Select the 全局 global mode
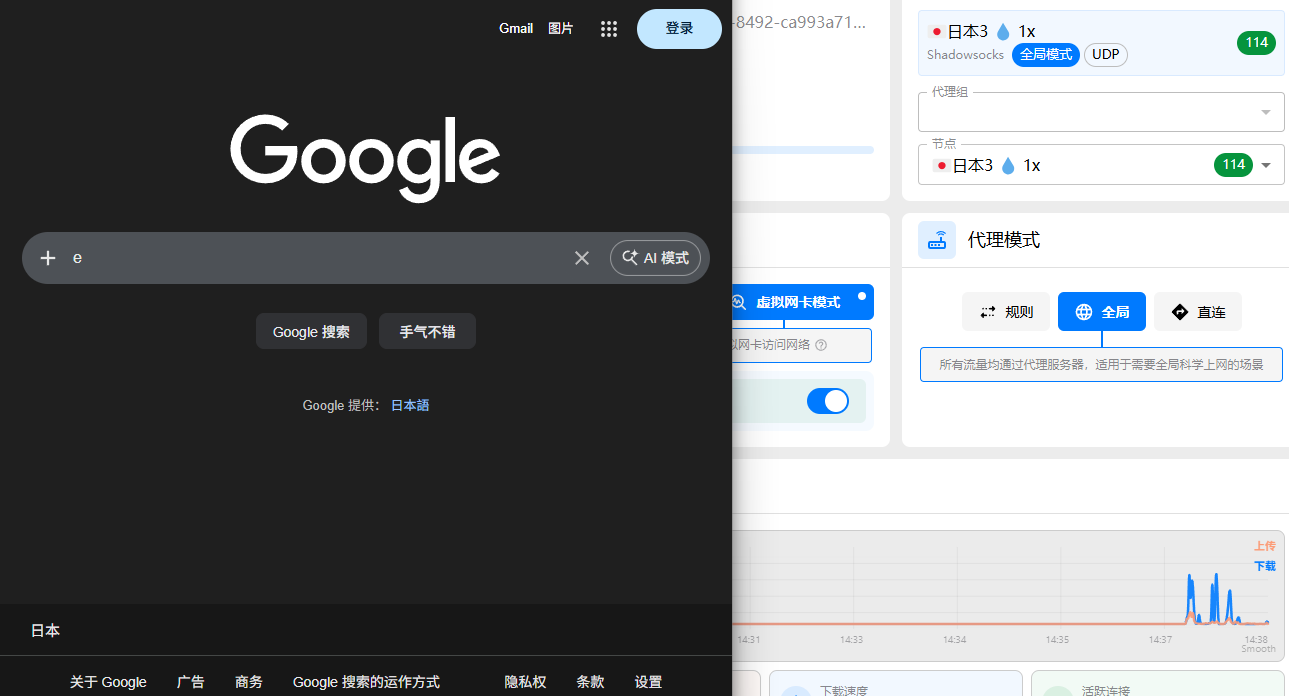 1101,312
